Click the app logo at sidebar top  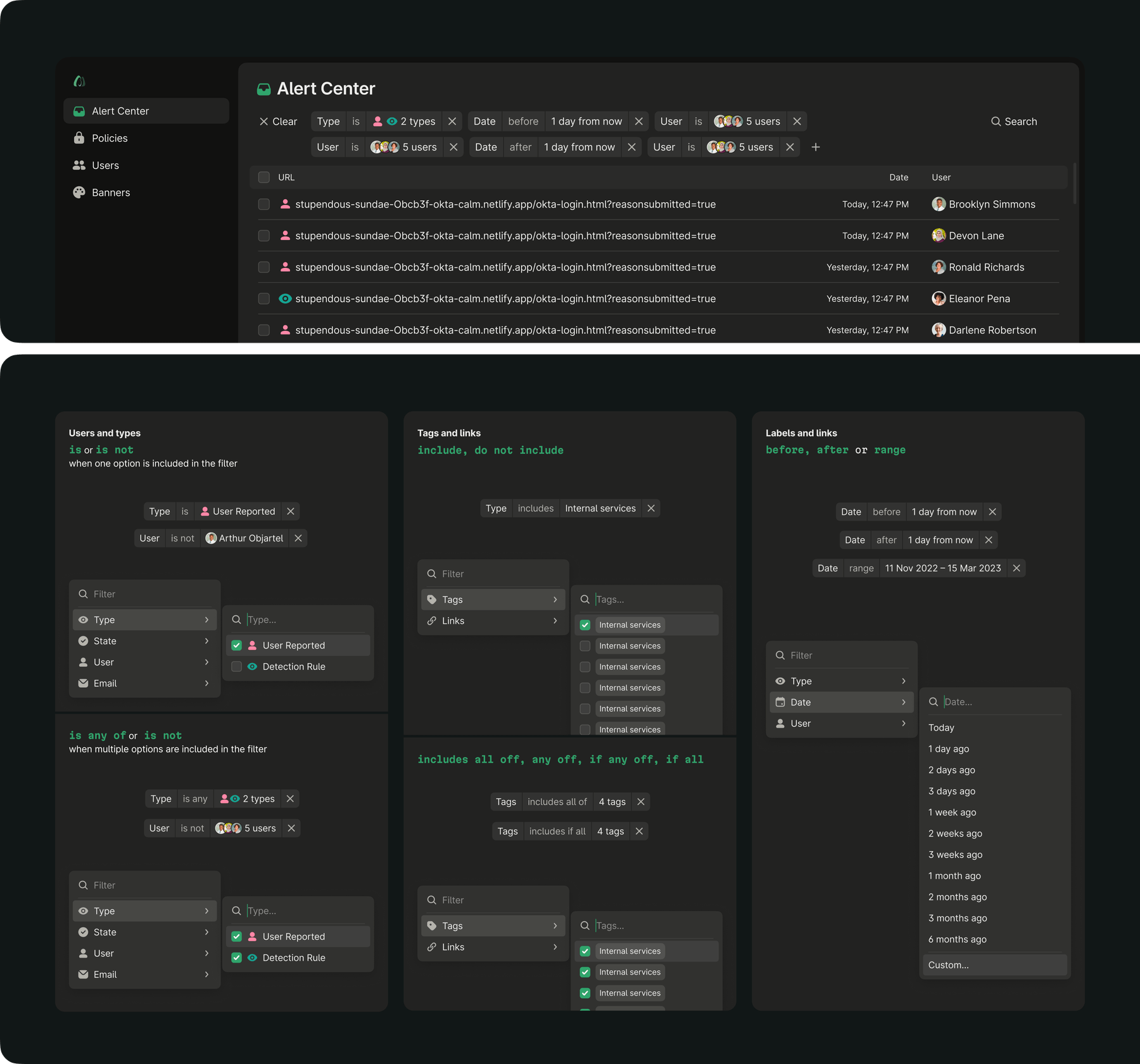(x=79, y=80)
